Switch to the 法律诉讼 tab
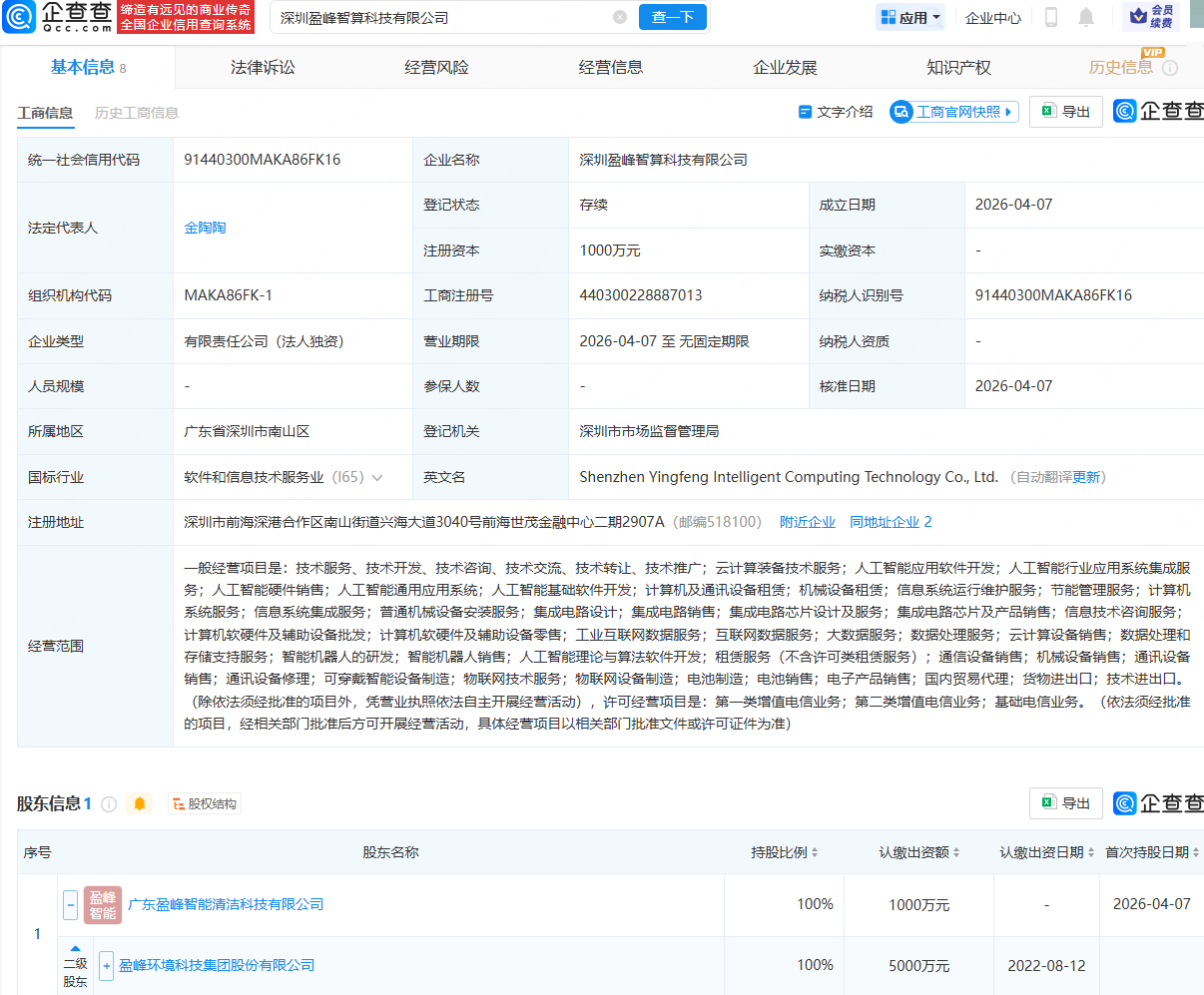 (263, 67)
